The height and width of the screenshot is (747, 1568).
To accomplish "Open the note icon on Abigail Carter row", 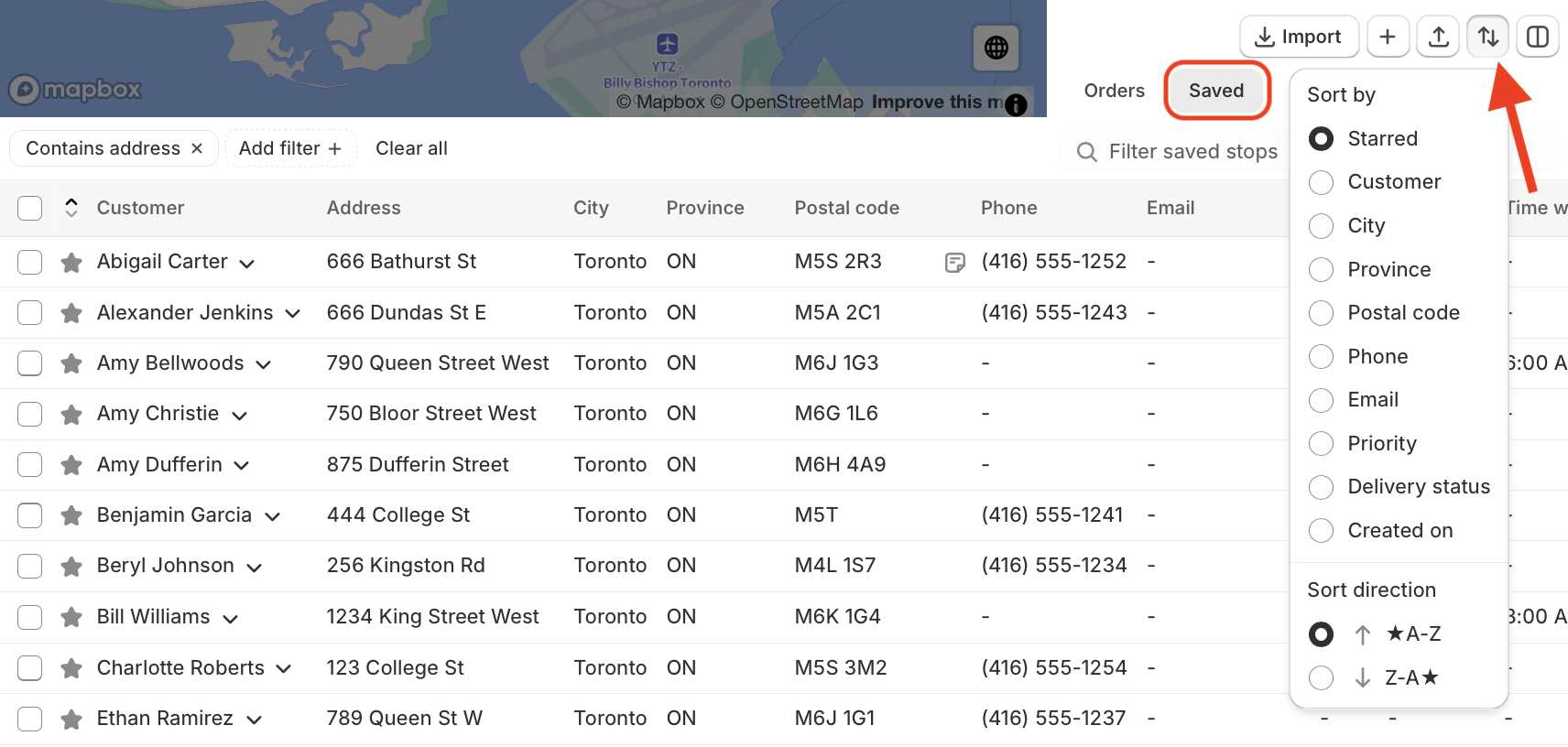I will pyautogui.click(x=954, y=263).
